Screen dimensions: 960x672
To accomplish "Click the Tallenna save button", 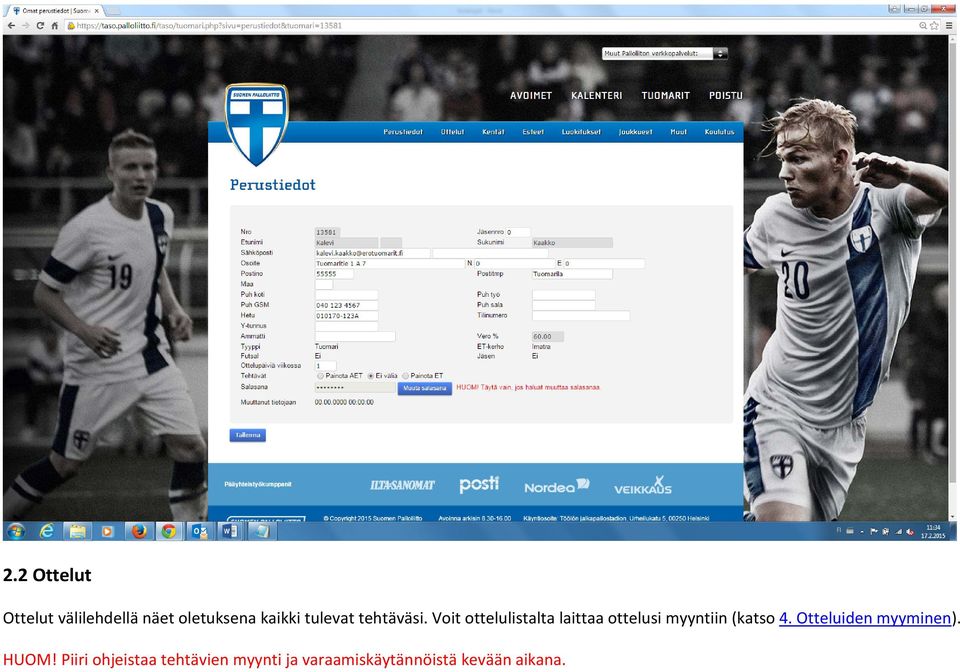I will [x=247, y=435].
